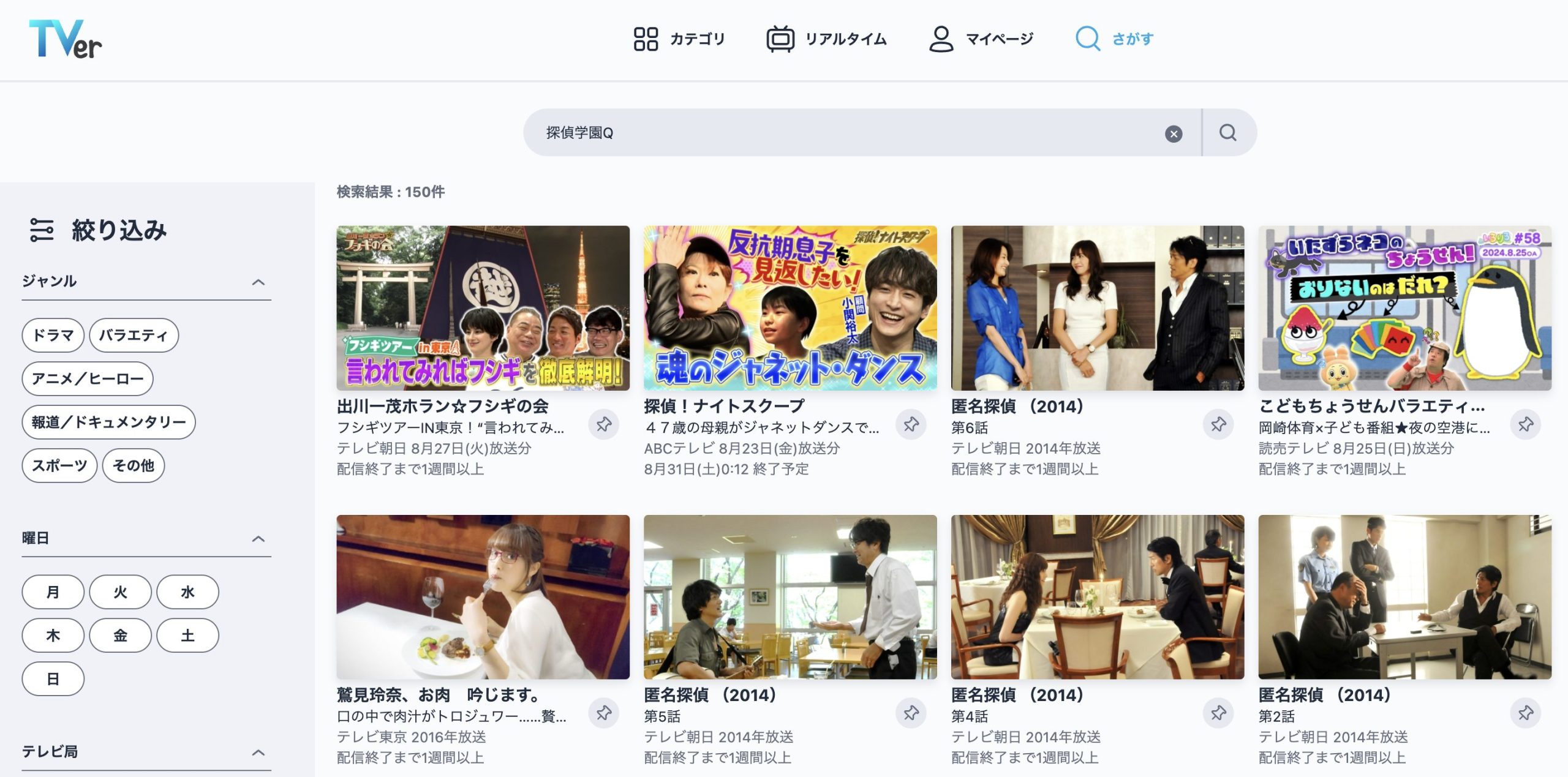Image resolution: width=1568 pixels, height=777 pixels.
Task: Clear the search field with X icon
Action: coord(1174,133)
